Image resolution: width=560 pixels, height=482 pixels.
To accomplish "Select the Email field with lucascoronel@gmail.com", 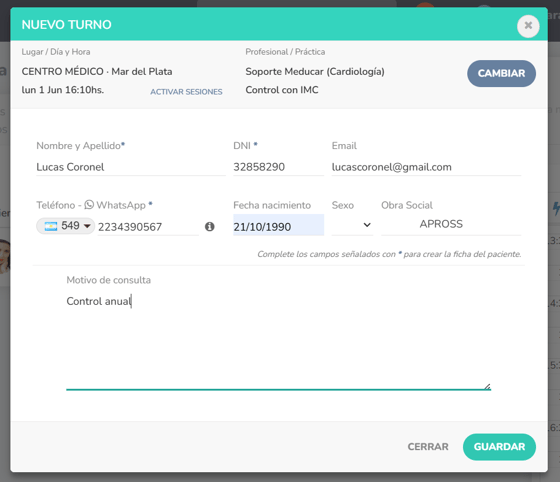I will point(426,167).
